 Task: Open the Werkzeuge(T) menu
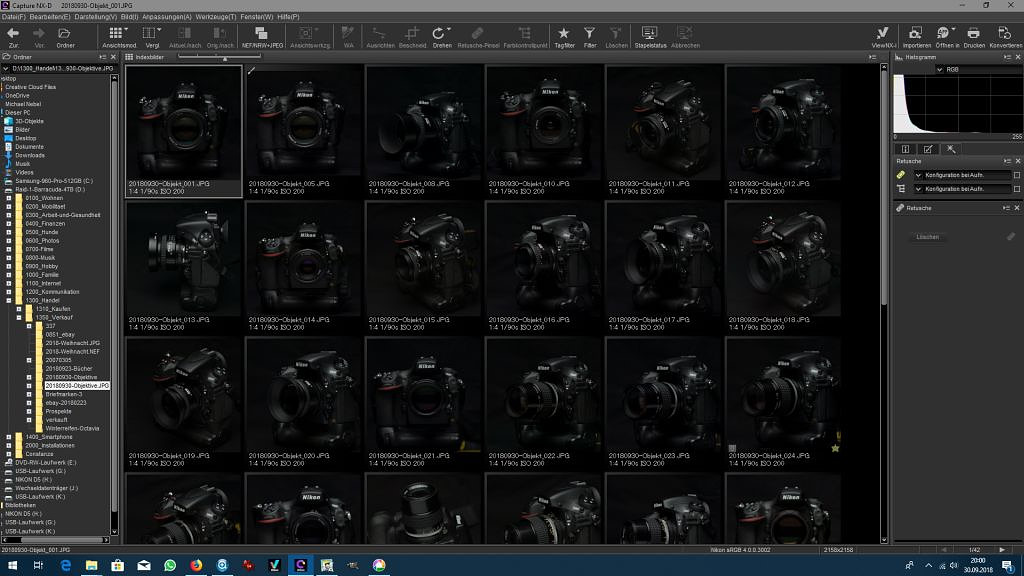[x=216, y=16]
